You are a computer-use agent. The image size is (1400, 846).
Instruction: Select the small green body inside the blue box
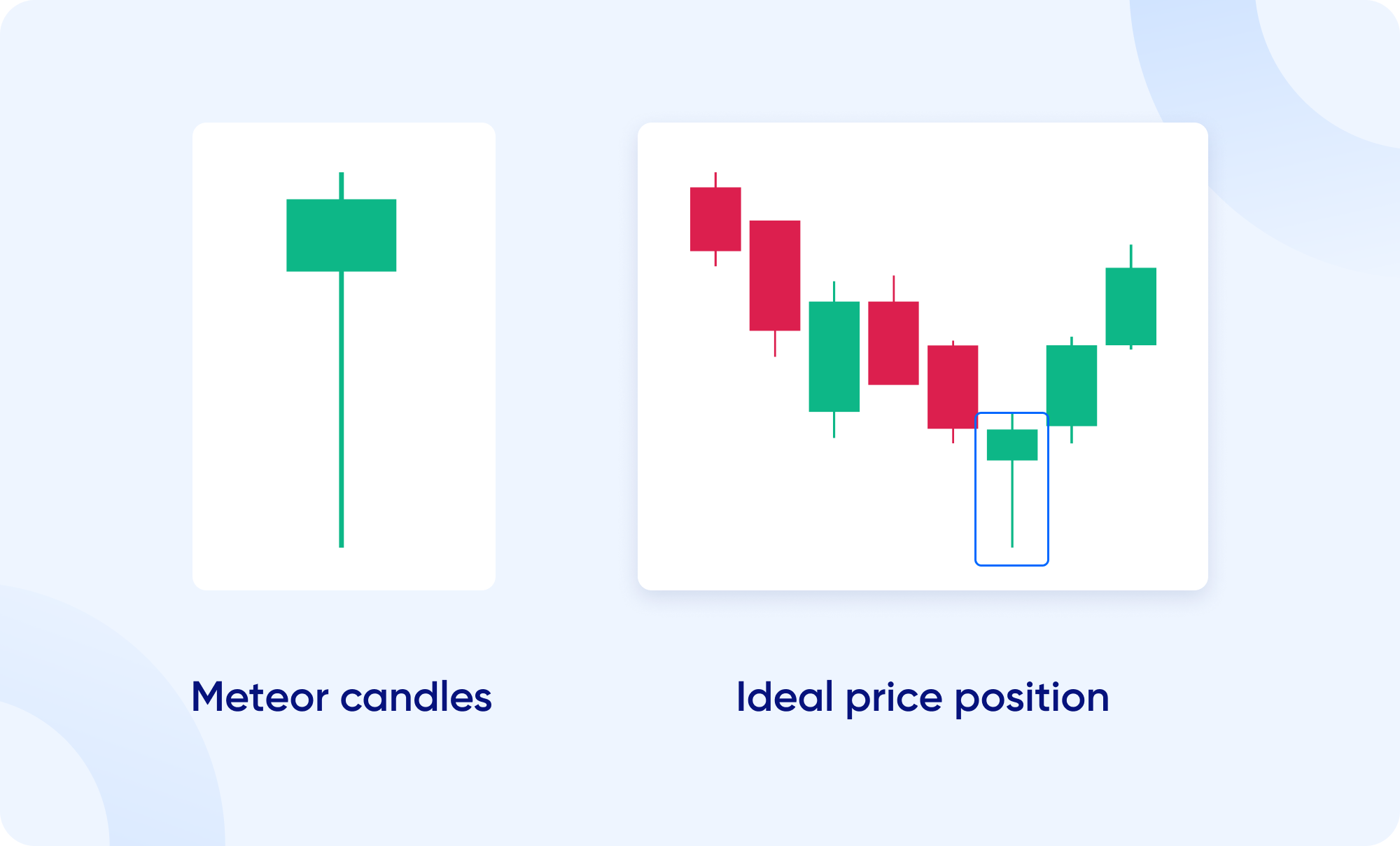[x=1011, y=445]
